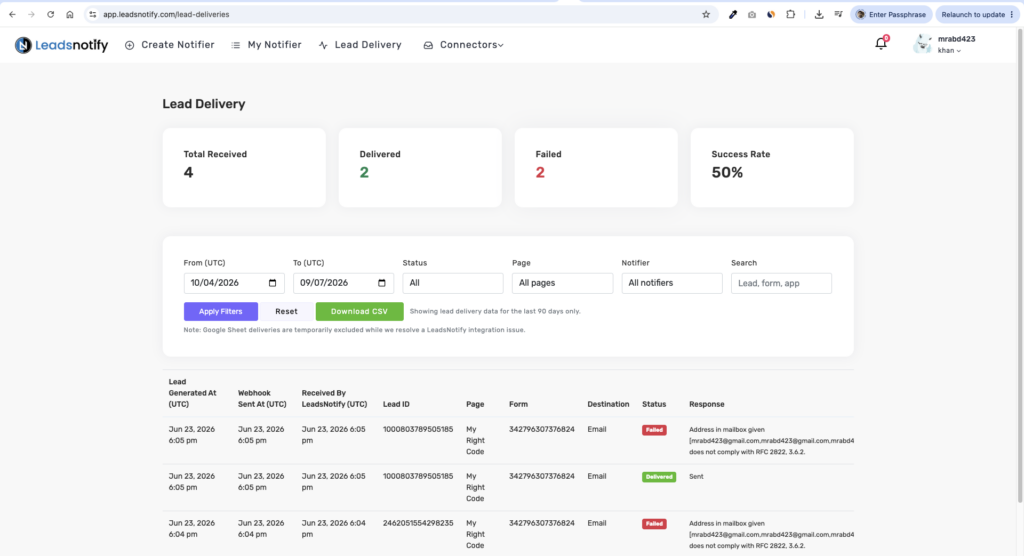Open the extensions puzzle icon
1024x556 pixels.
[x=790, y=14]
